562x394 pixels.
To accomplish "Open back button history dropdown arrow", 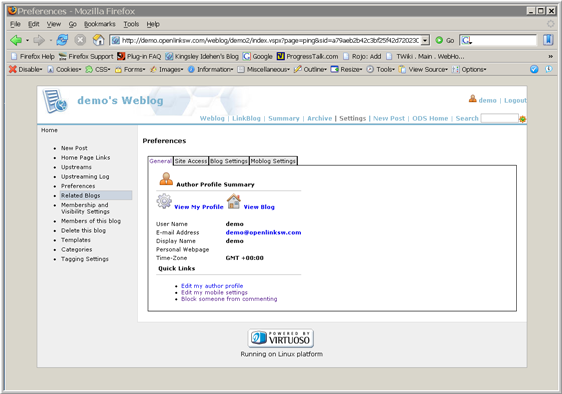I will click(x=27, y=40).
